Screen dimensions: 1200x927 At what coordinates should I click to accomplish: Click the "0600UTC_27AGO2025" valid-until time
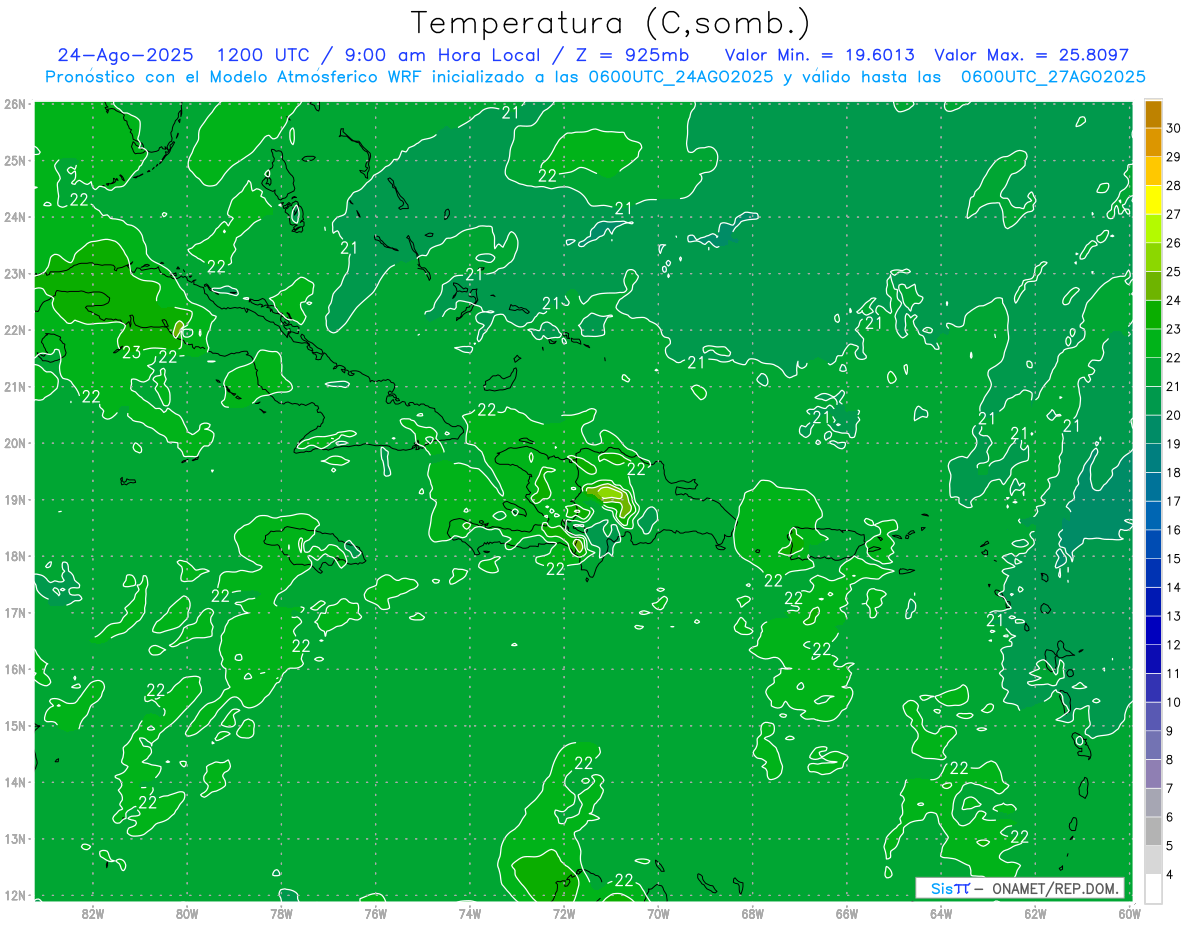(1053, 77)
